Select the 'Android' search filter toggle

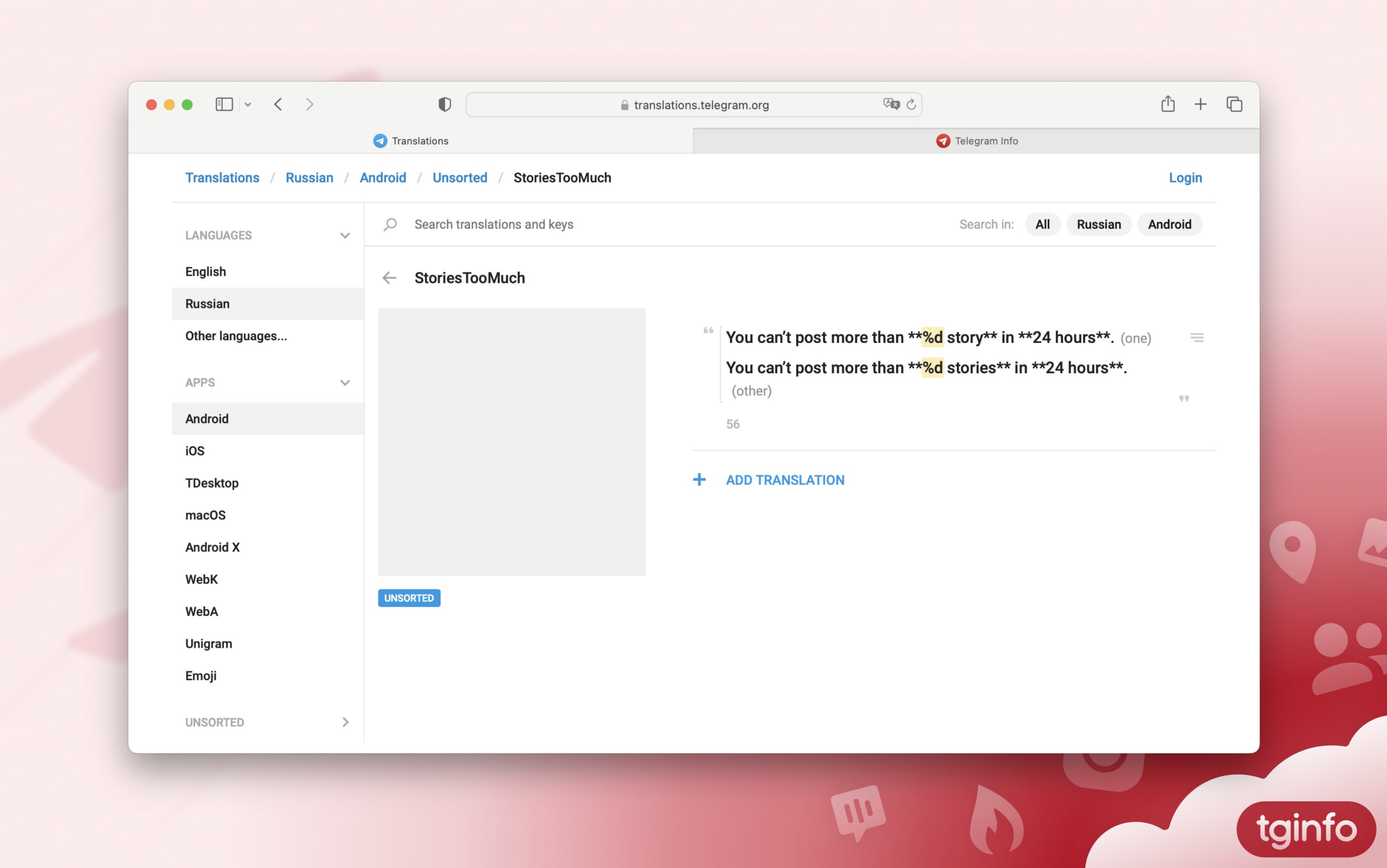[1170, 224]
